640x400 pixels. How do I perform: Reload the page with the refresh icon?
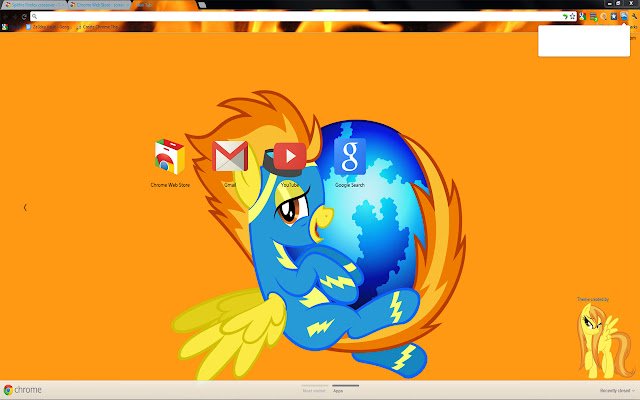coord(24,16)
